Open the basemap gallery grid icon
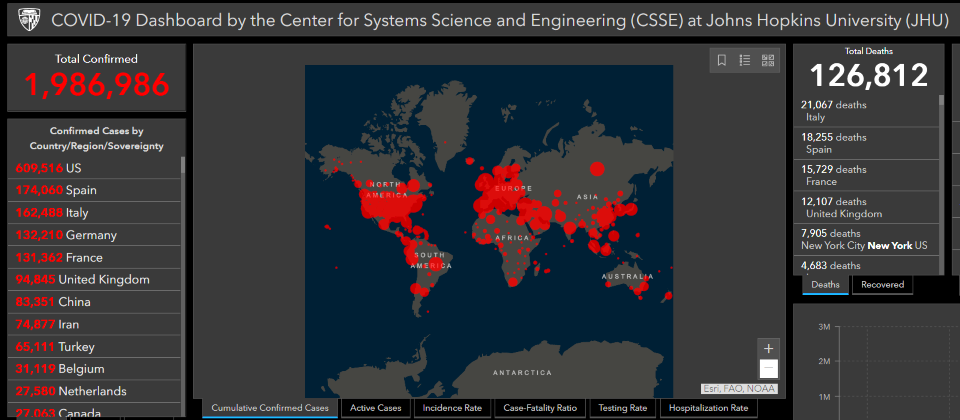Screen dimensions: 960x420 pos(768,60)
